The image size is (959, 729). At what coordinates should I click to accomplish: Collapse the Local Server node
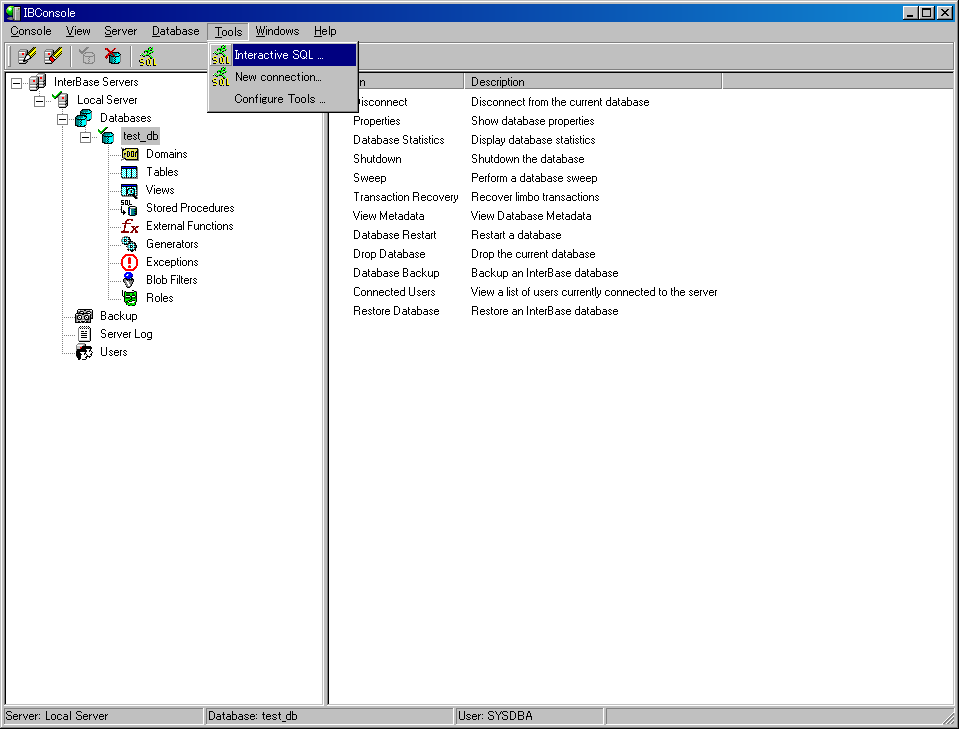point(39,100)
